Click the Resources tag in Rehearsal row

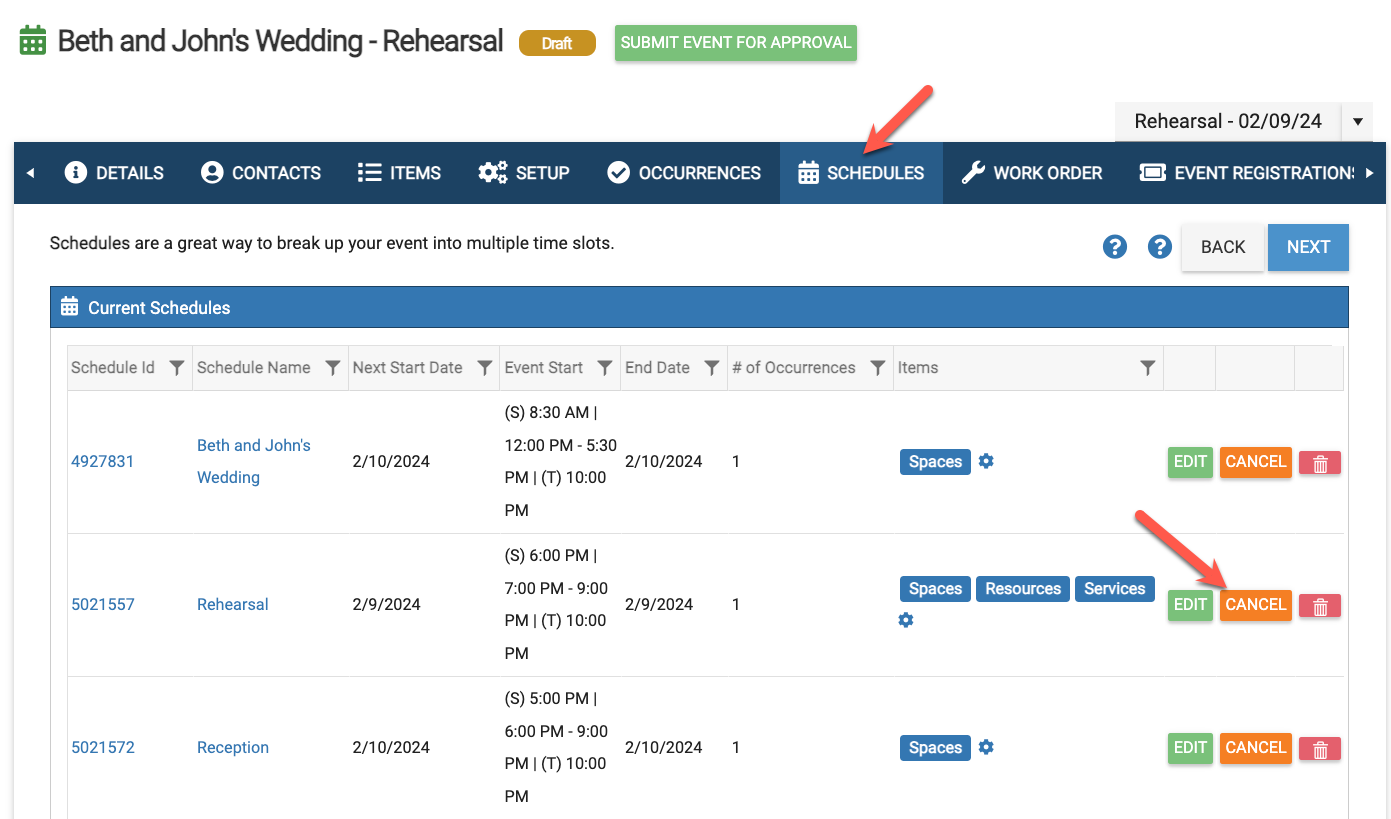[1022, 589]
